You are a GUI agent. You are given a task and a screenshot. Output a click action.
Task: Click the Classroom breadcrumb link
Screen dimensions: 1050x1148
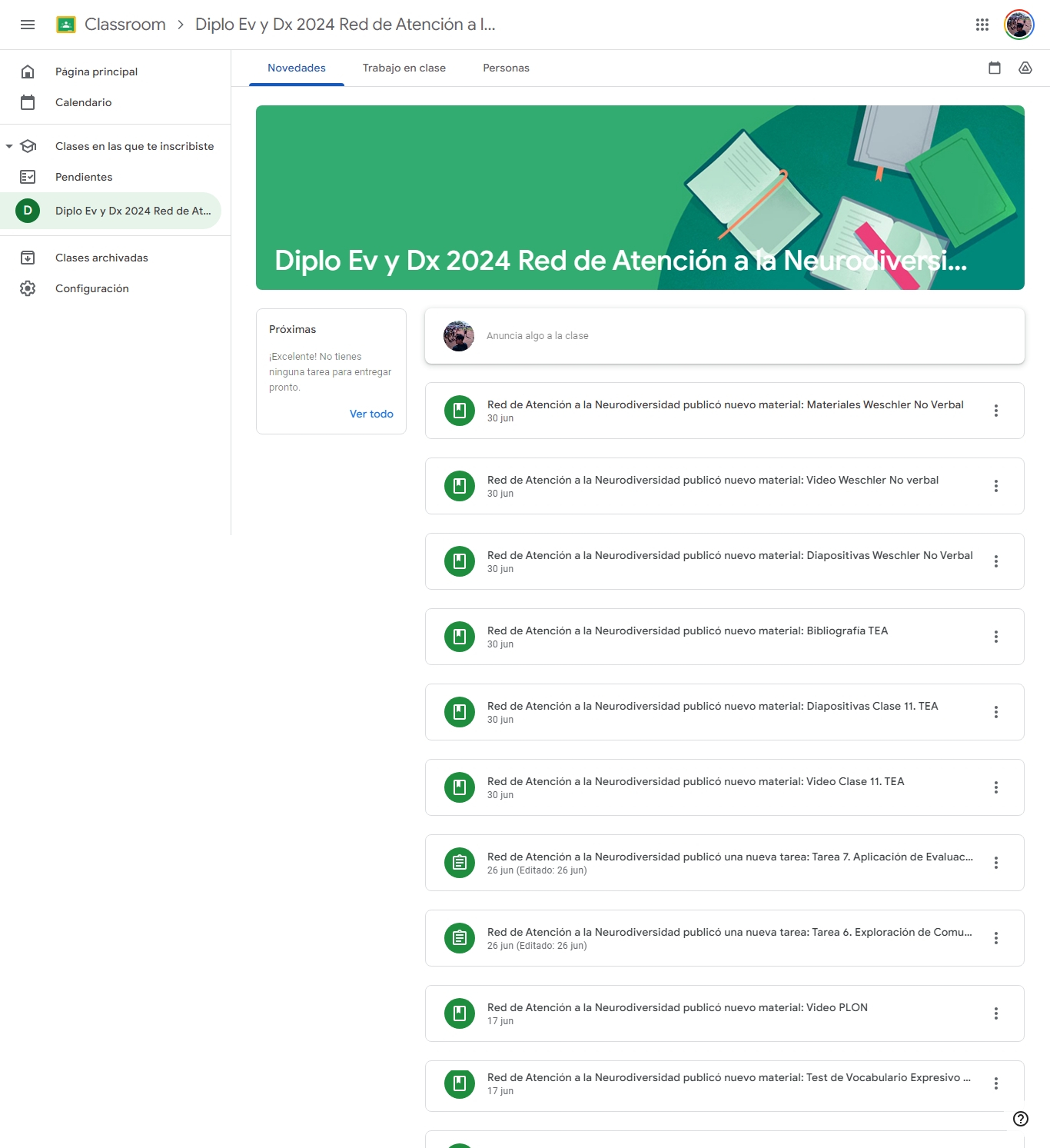coord(125,25)
